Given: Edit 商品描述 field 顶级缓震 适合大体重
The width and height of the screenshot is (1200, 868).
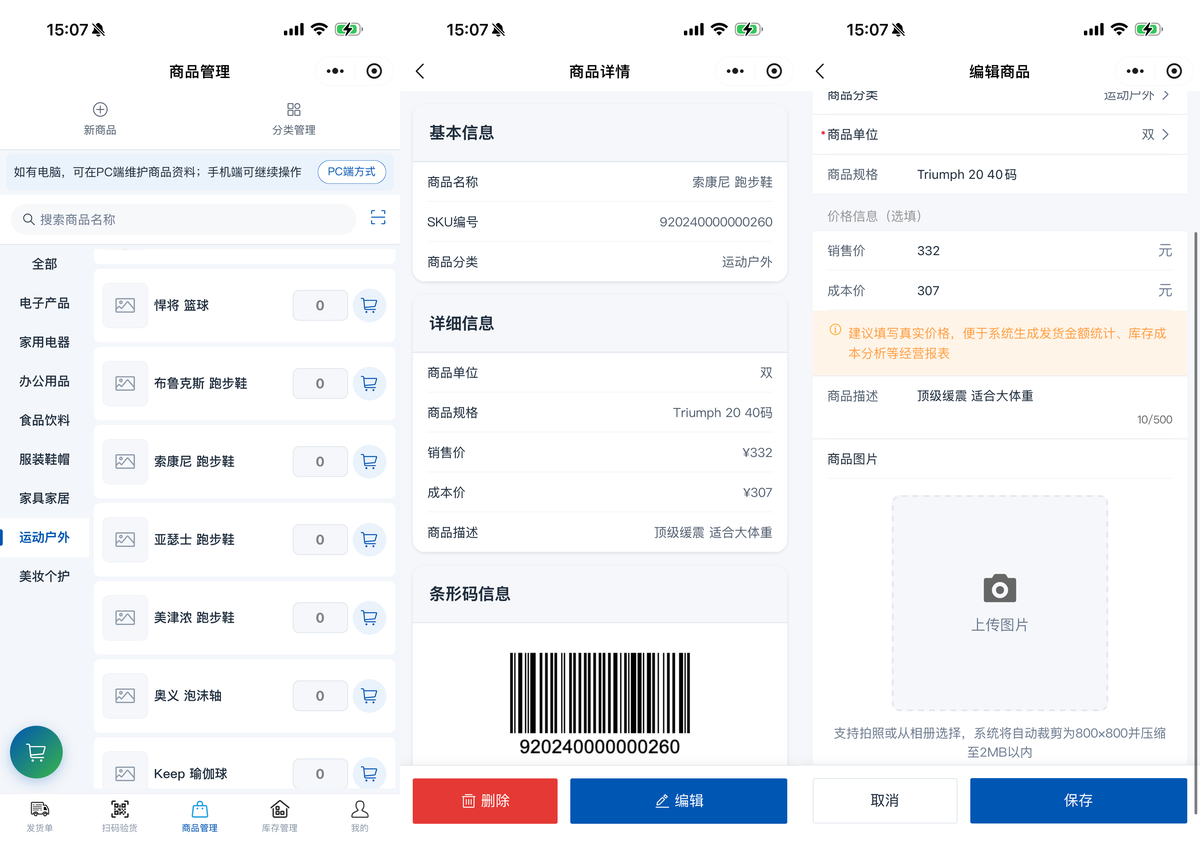Looking at the screenshot, I should 1000,406.
